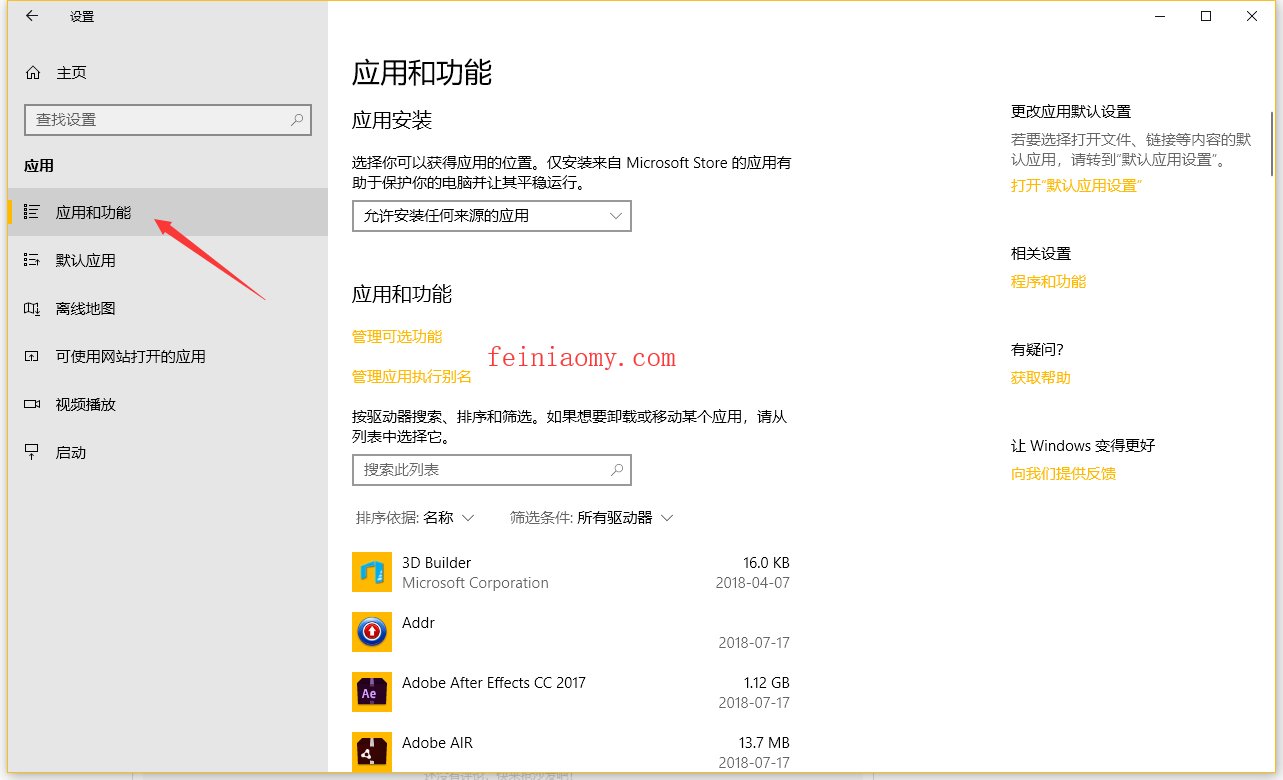Click the 3D Builder app icon

[371, 571]
